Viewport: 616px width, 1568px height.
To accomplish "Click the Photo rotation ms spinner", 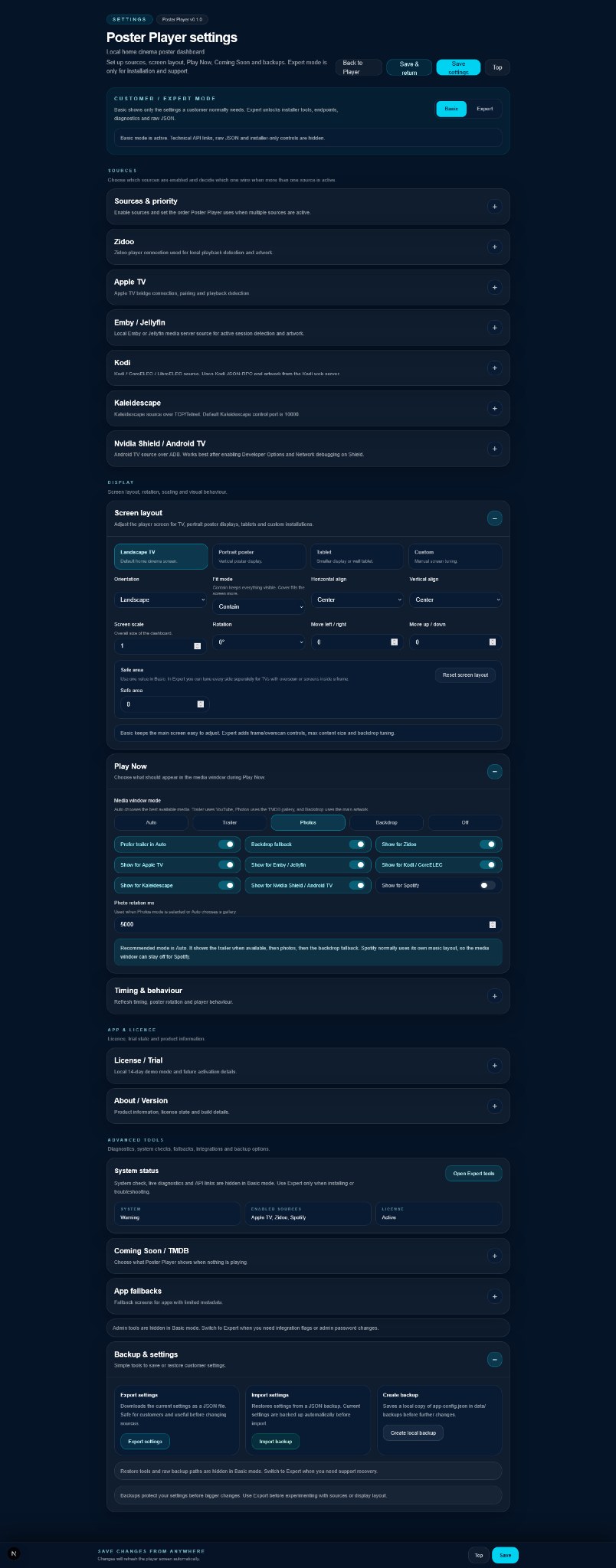I will point(493,924).
